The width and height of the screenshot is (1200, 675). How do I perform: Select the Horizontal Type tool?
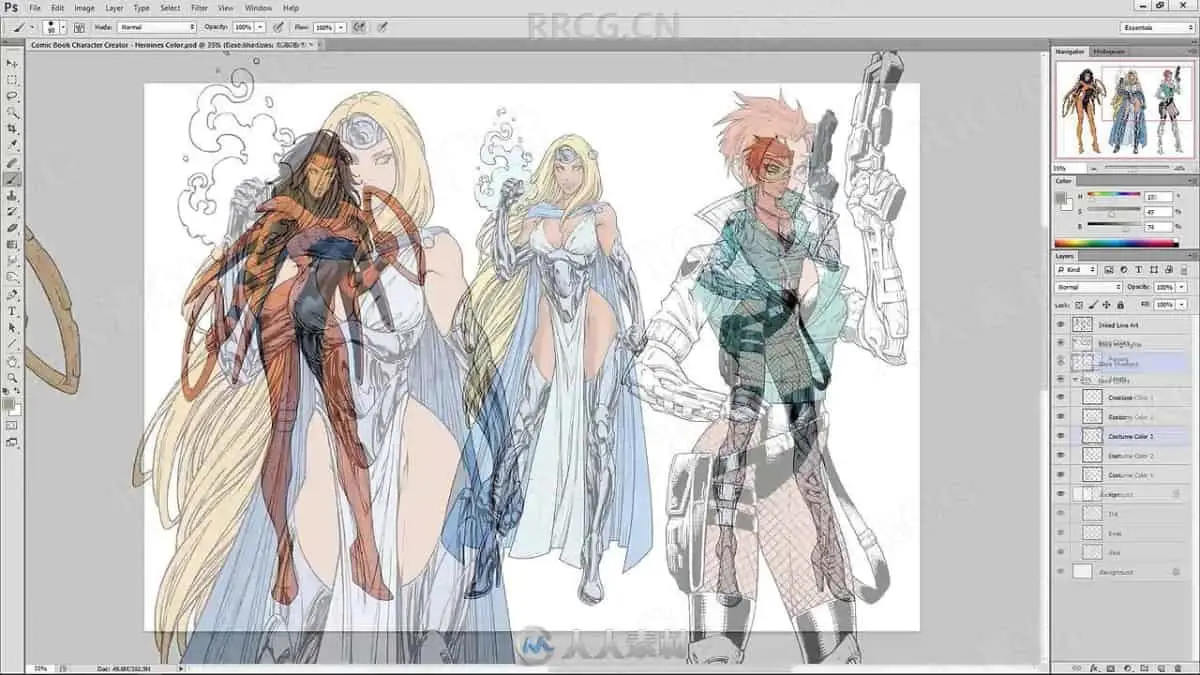(x=12, y=311)
